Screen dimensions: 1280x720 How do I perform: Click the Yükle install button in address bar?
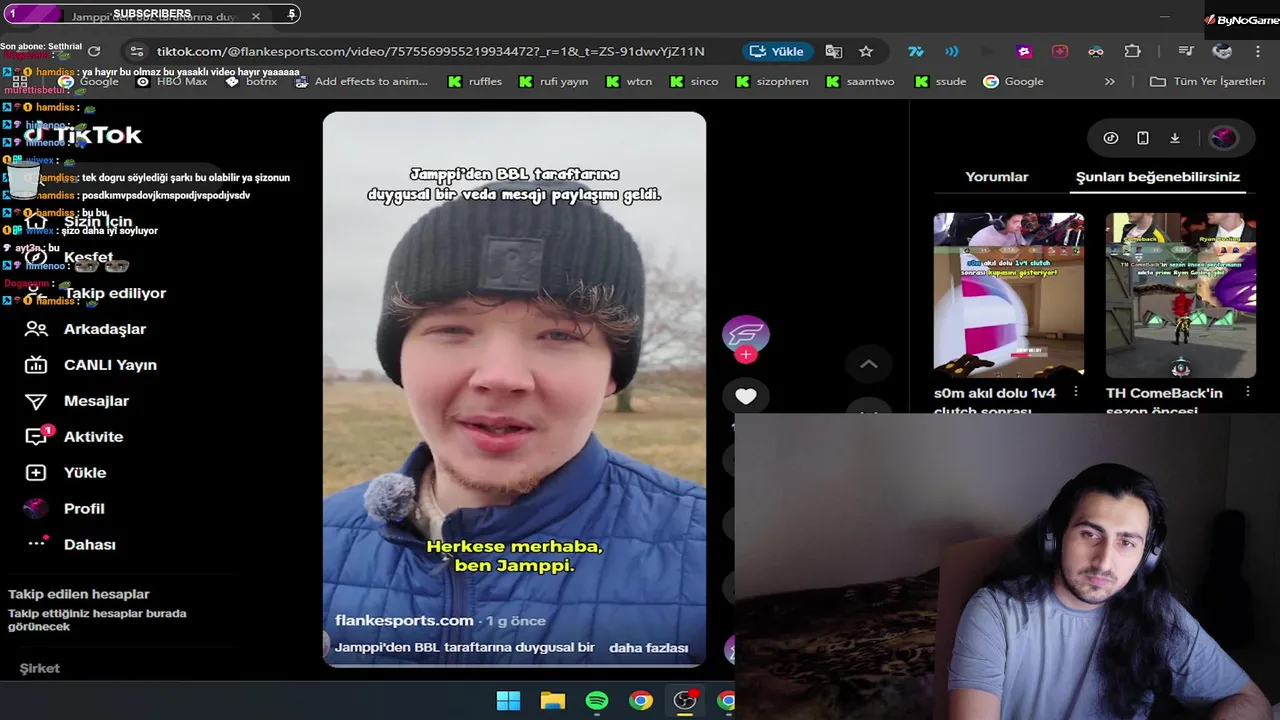(777, 51)
